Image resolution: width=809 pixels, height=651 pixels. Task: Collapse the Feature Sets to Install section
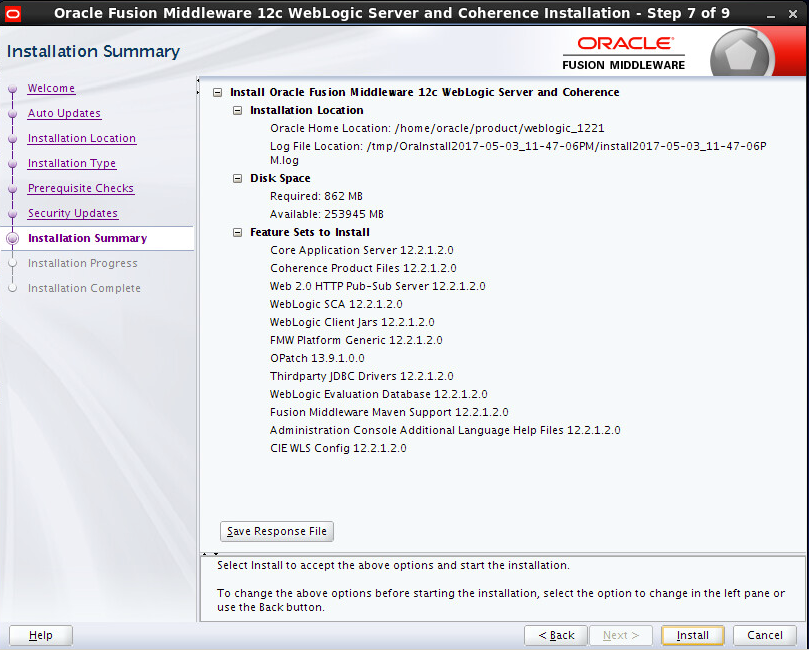(x=238, y=233)
